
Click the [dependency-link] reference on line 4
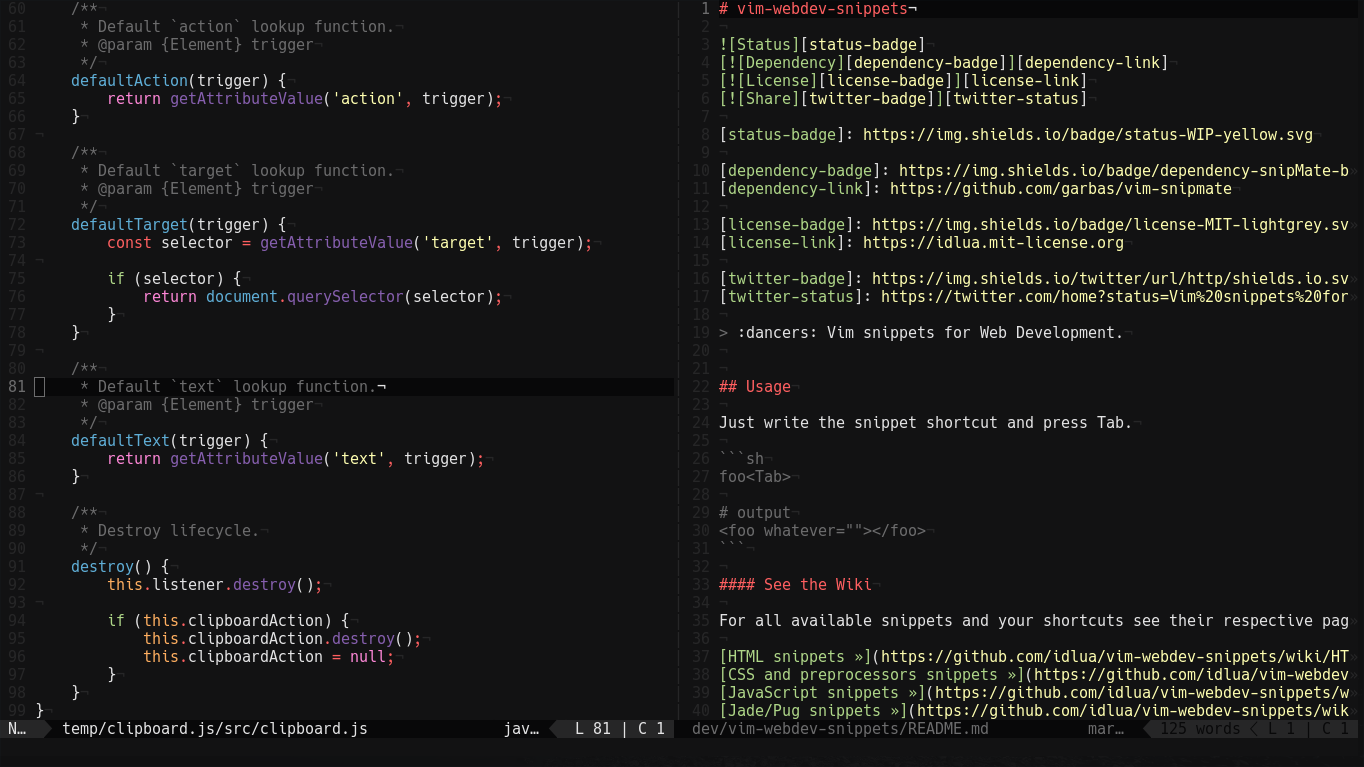click(1093, 62)
